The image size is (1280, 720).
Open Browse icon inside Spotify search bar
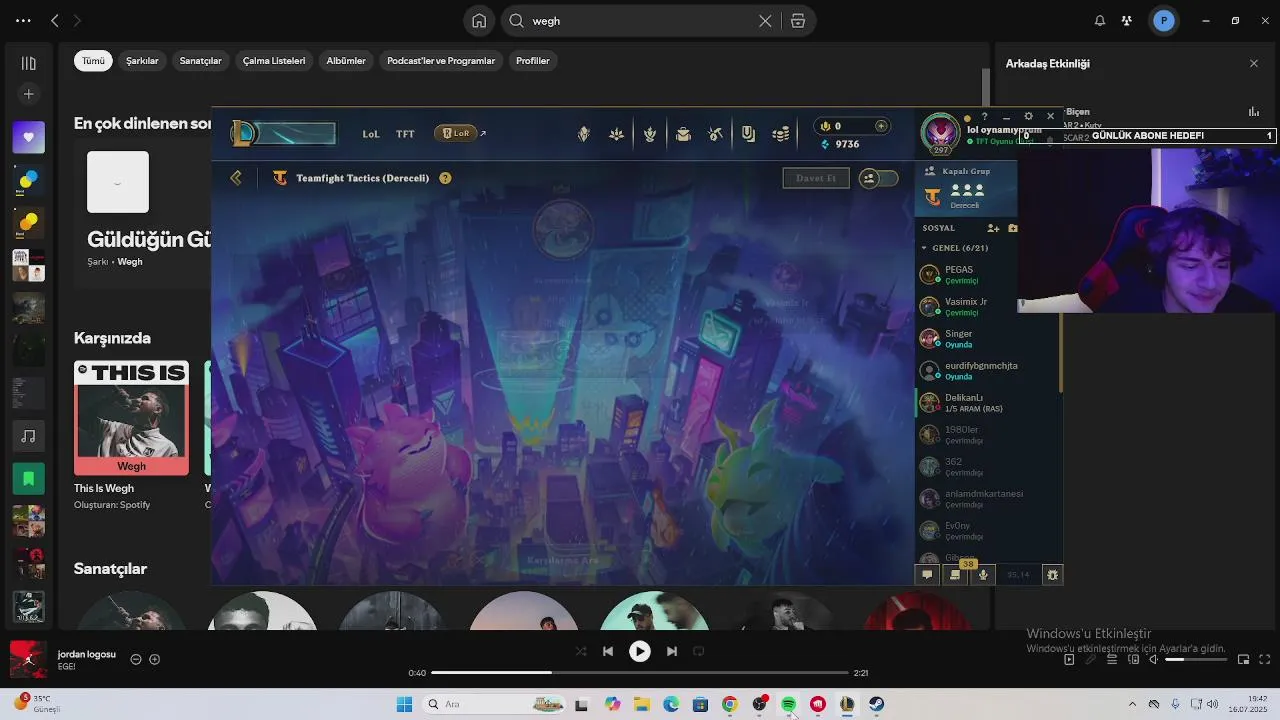798,20
